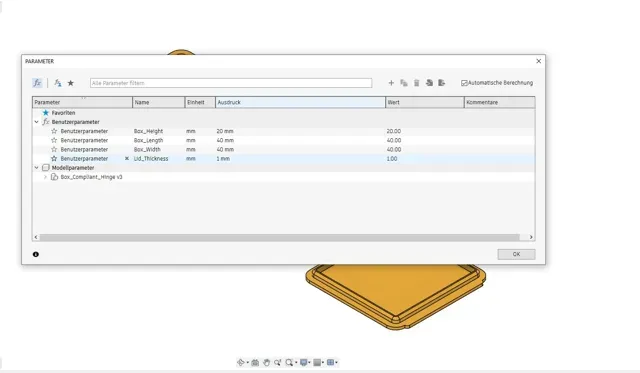The height and width of the screenshot is (373, 640).
Task: Select the Box_Length name cell
Action: pos(149,140)
